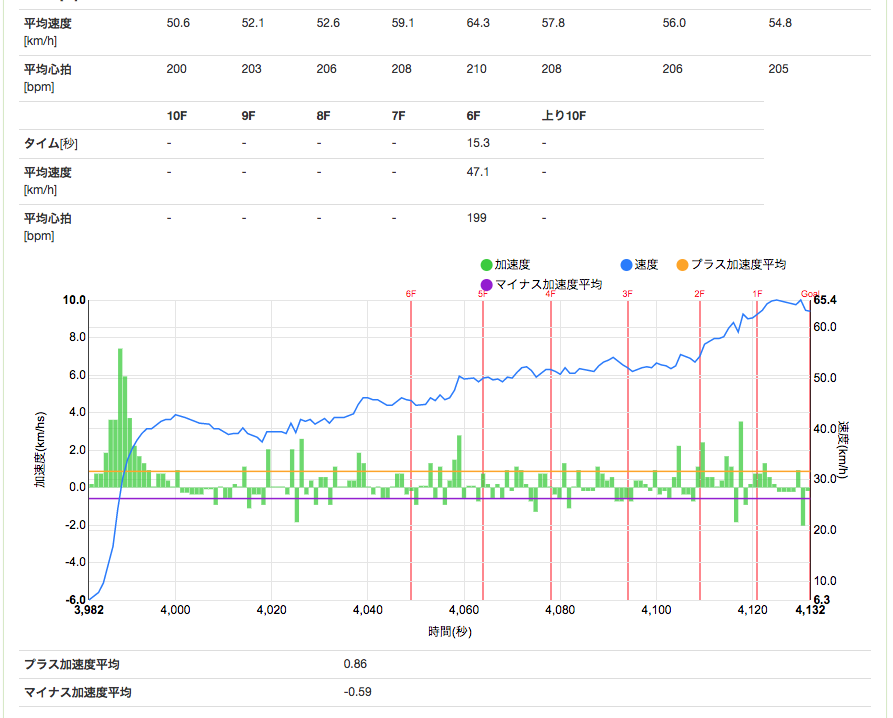Click the blue 速度 legend dot
Viewport: 893px width, 718px height.
tap(626, 265)
